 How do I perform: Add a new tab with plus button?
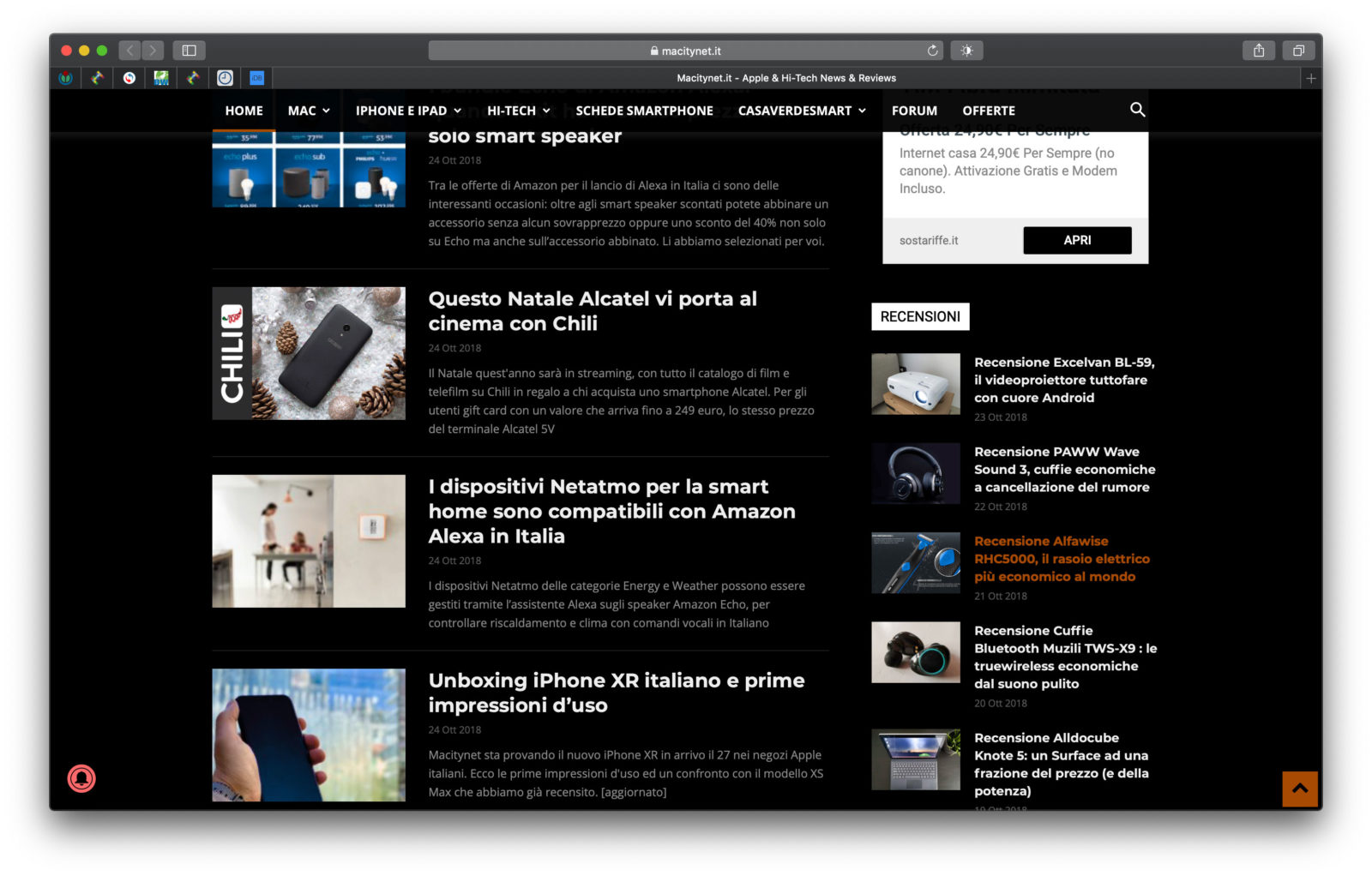tap(1310, 78)
